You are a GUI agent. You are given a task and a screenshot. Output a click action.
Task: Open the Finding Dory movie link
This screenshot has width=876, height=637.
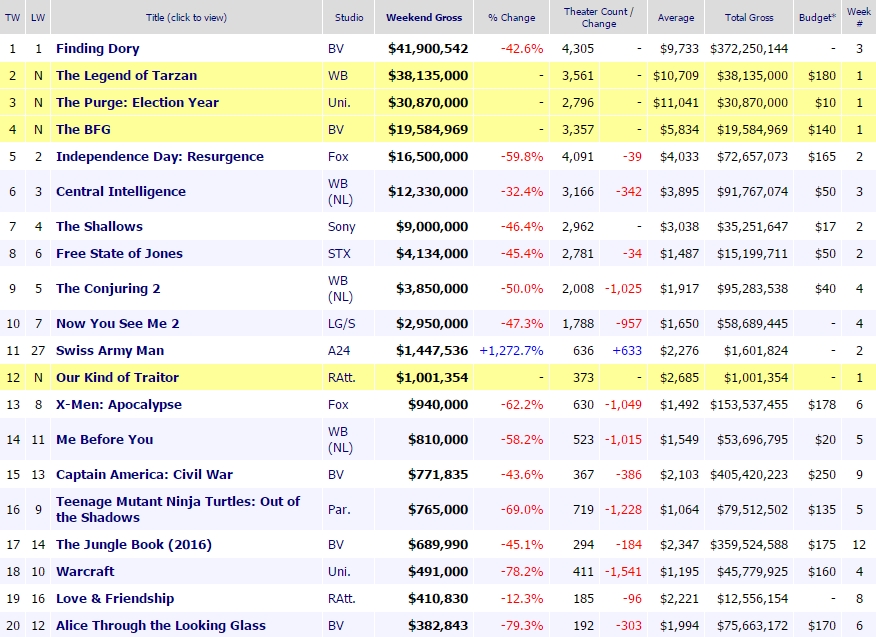pyautogui.click(x=98, y=49)
